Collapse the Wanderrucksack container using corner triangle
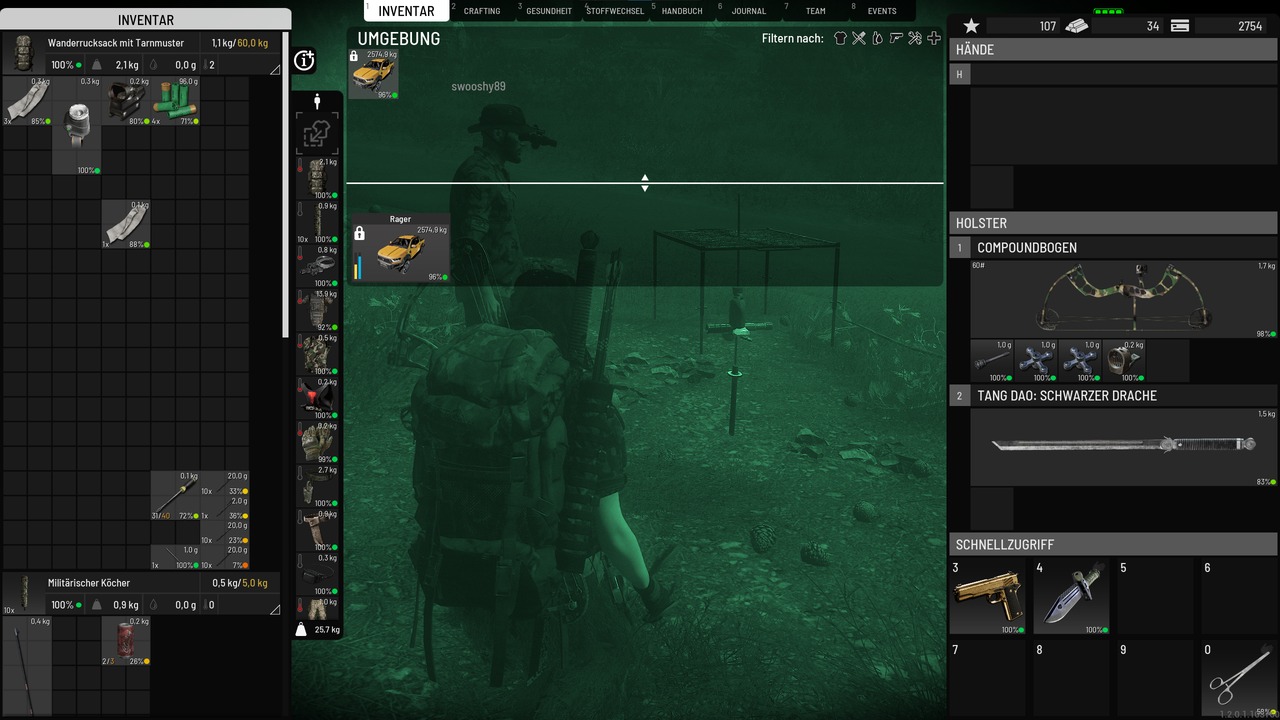 (x=275, y=69)
